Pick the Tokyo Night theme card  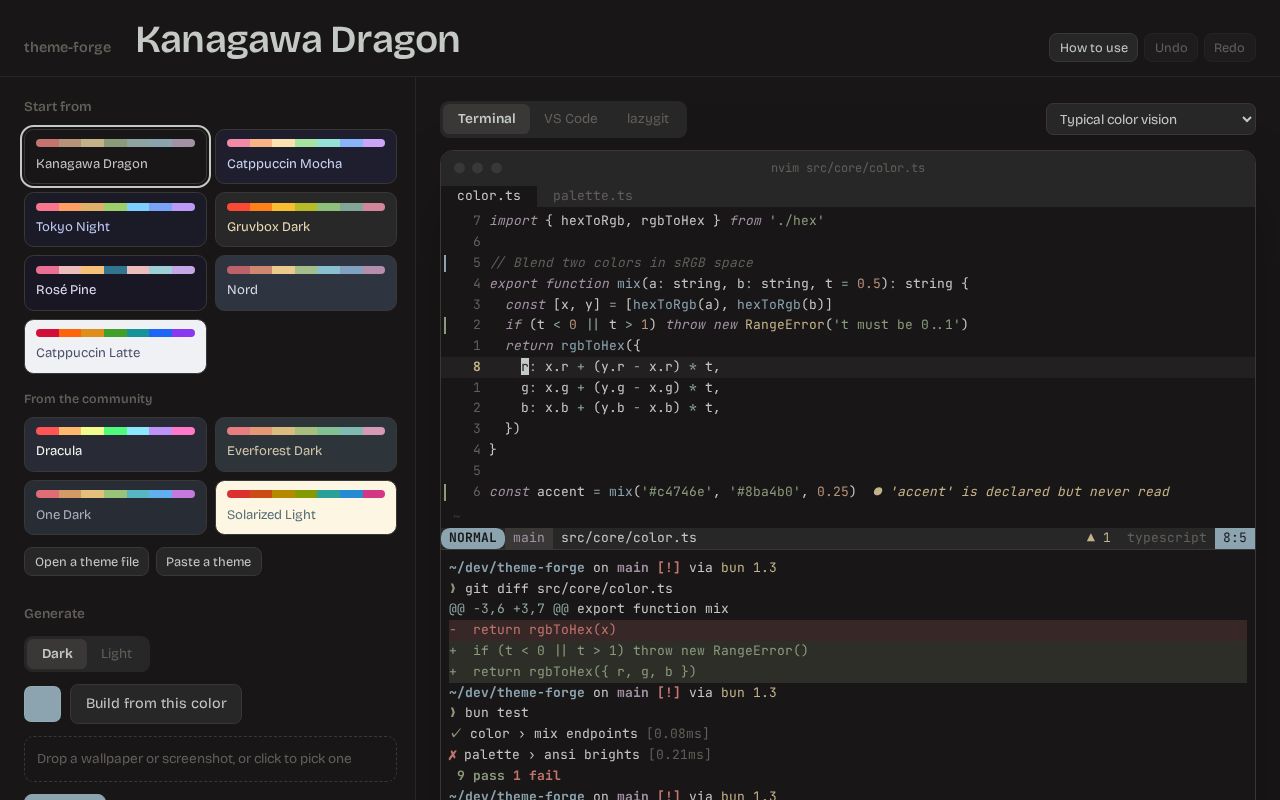[x=115, y=219]
